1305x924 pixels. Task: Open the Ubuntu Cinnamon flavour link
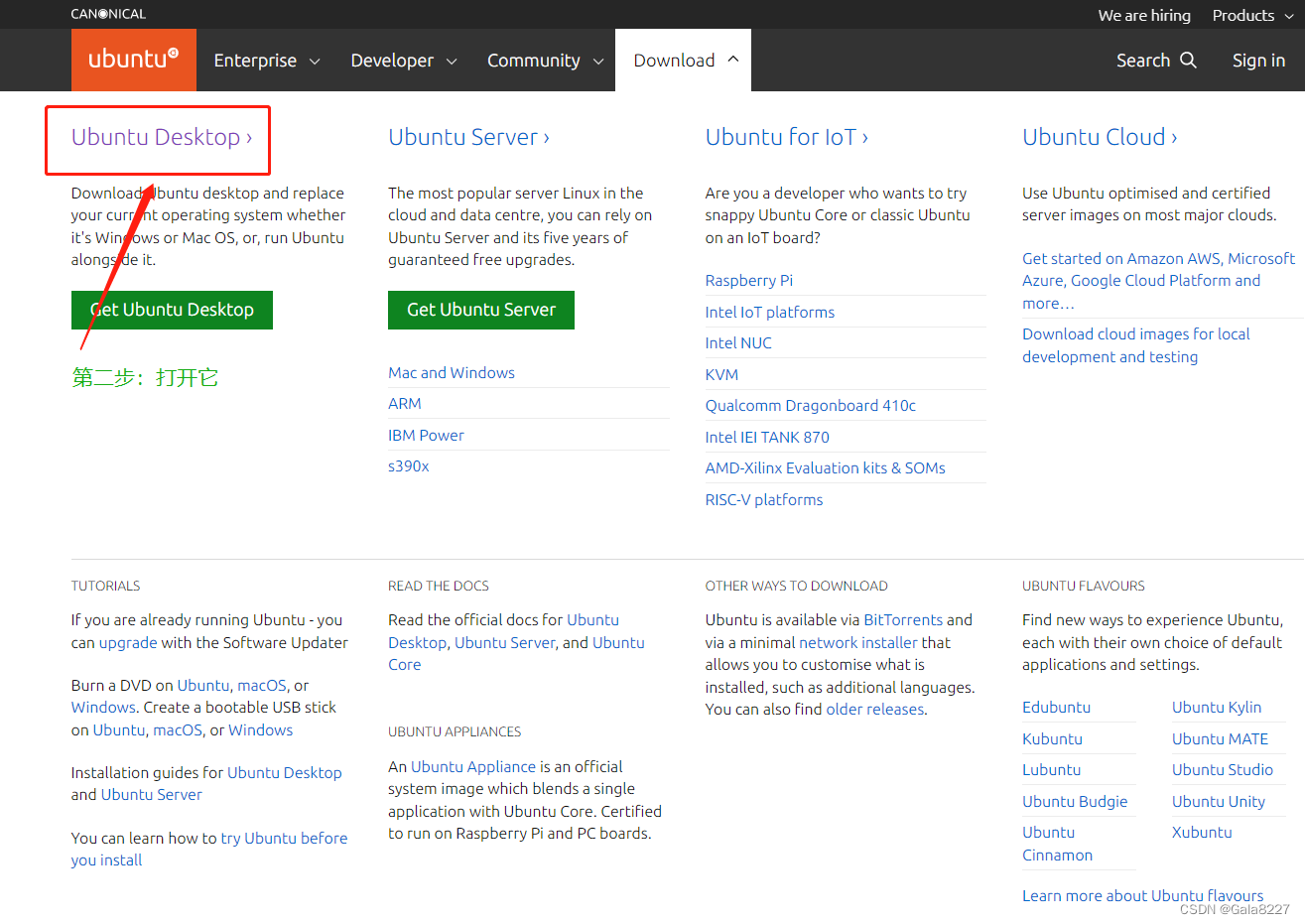(x=1057, y=844)
